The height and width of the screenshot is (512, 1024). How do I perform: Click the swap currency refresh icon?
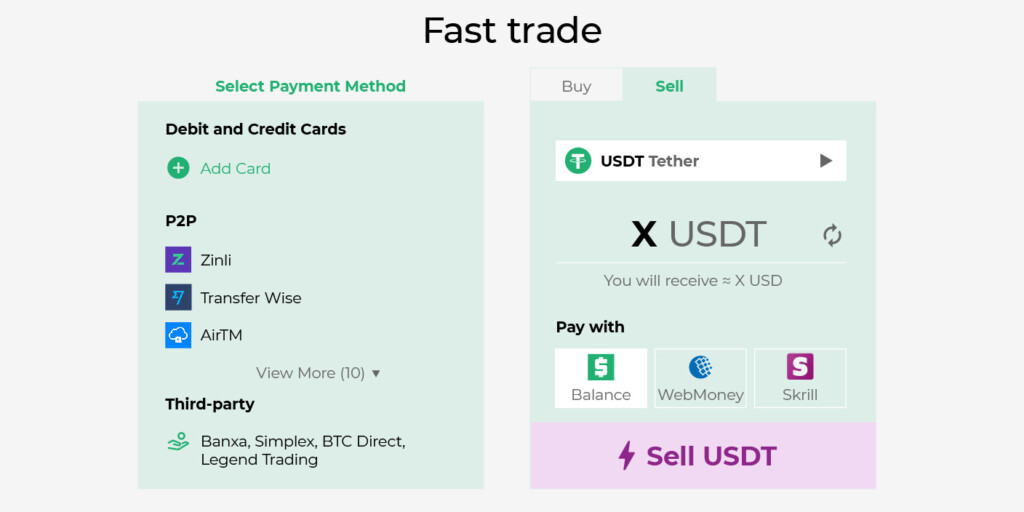[832, 236]
